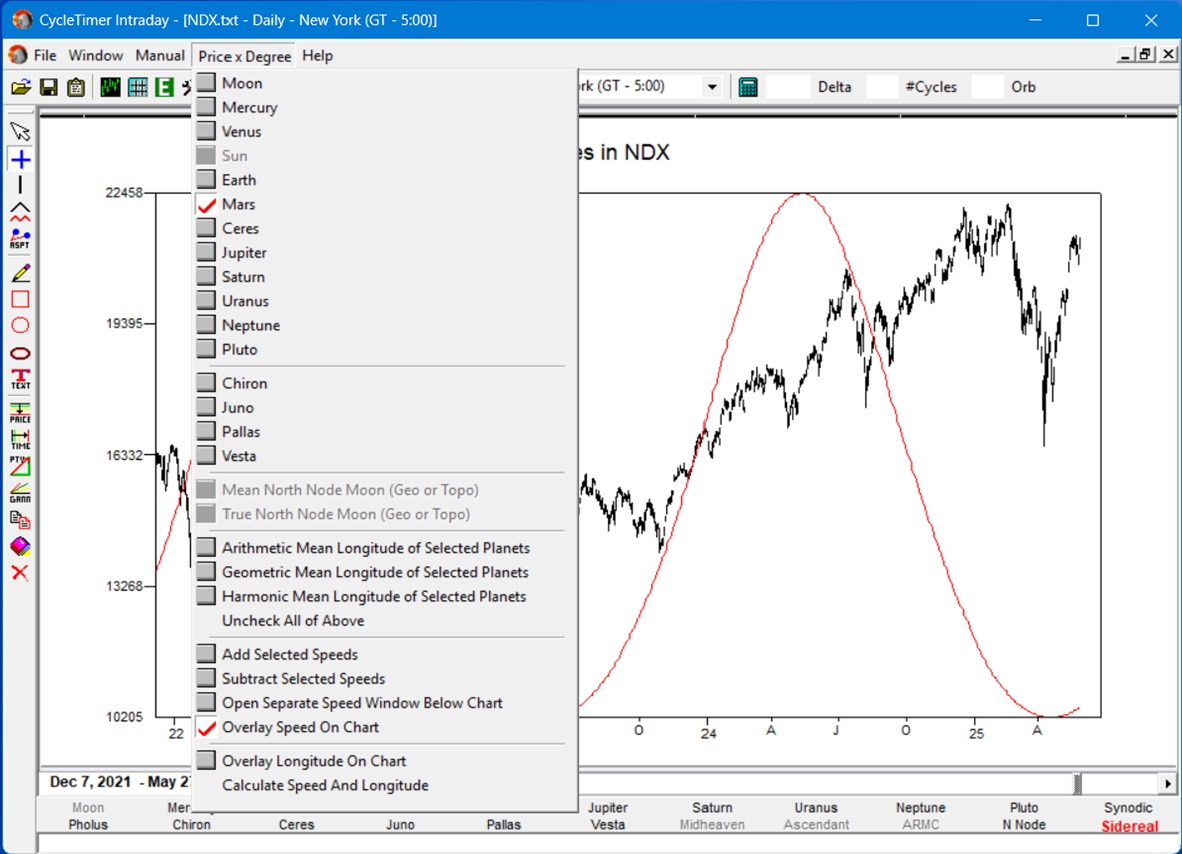Open the File menu

[x=45, y=55]
